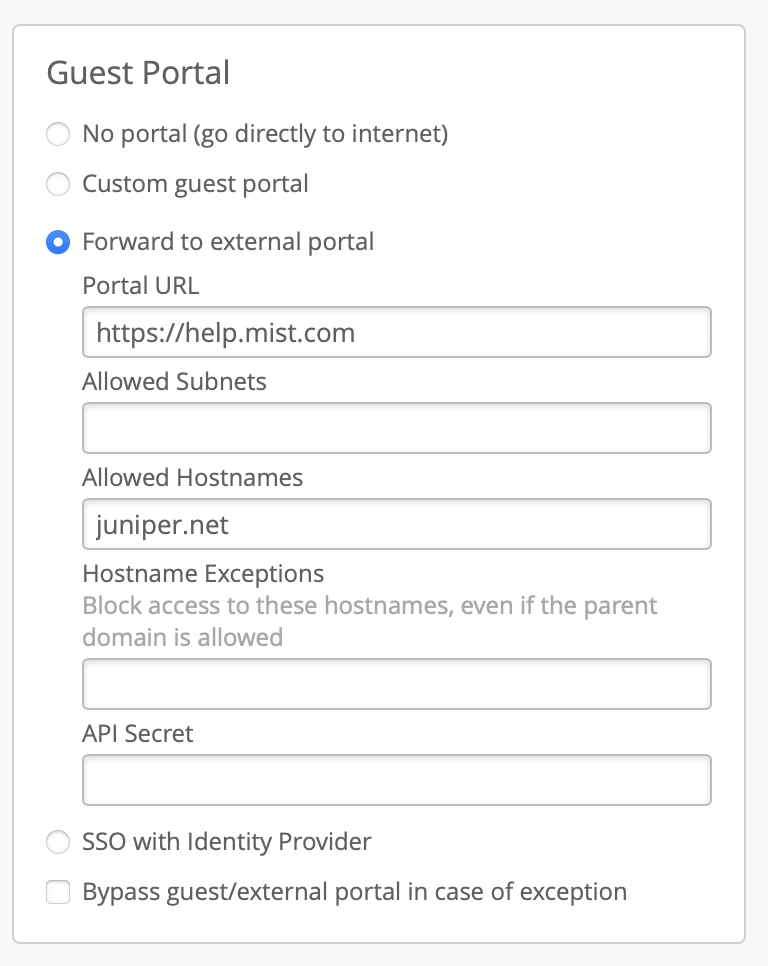
Task: Click the 'Allowed Subnets' field label
Action: click(174, 382)
